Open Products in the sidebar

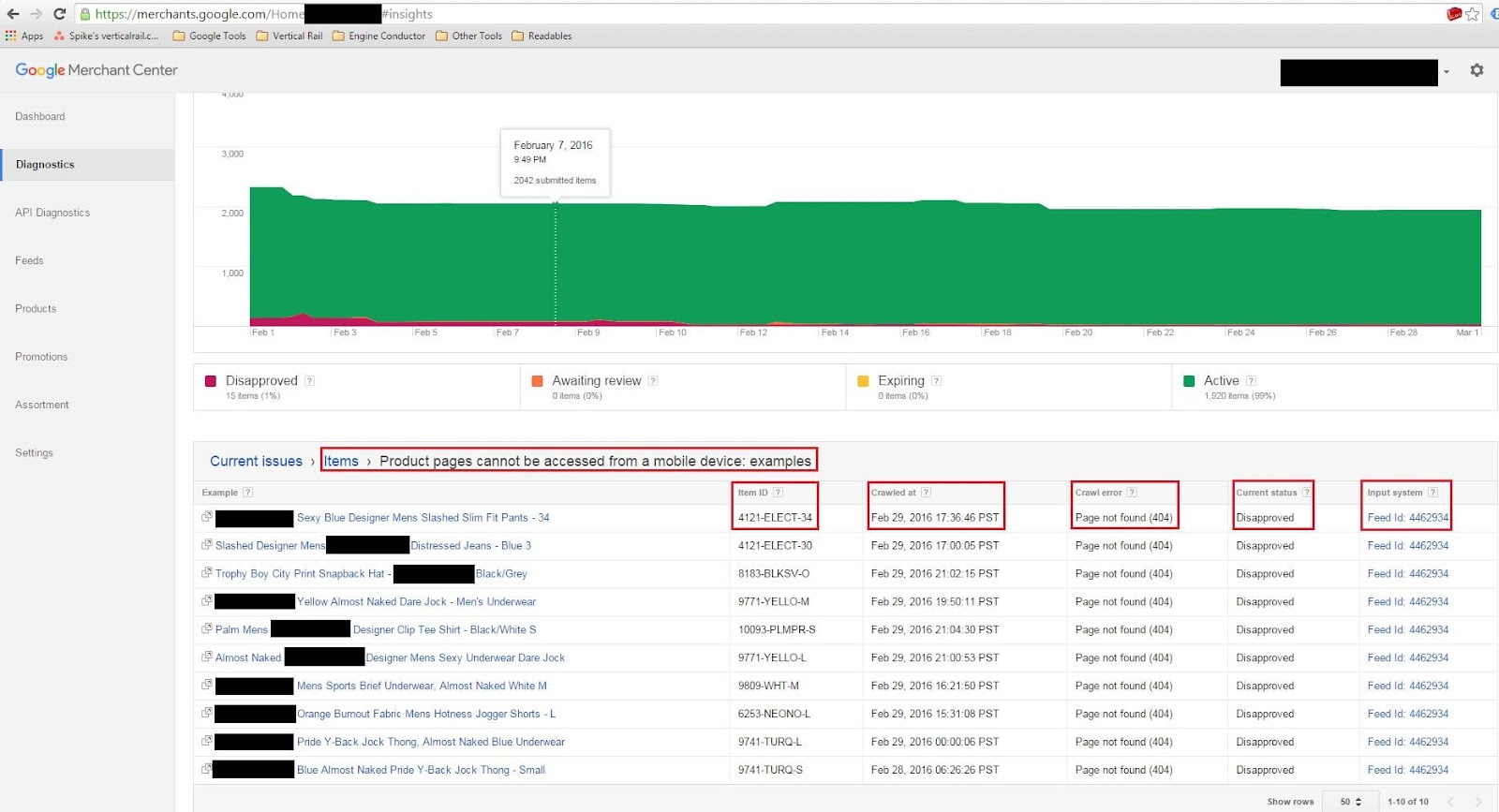pos(36,309)
